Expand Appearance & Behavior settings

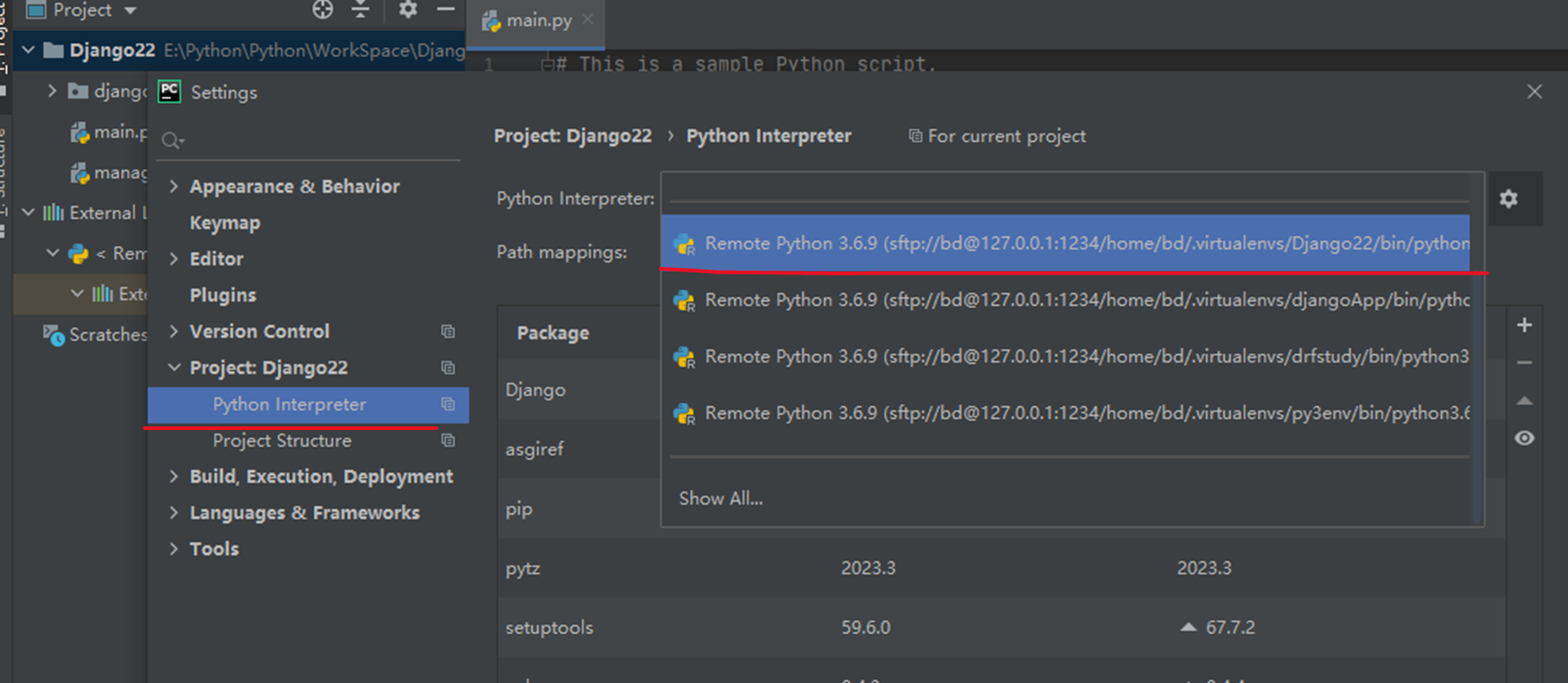point(174,186)
